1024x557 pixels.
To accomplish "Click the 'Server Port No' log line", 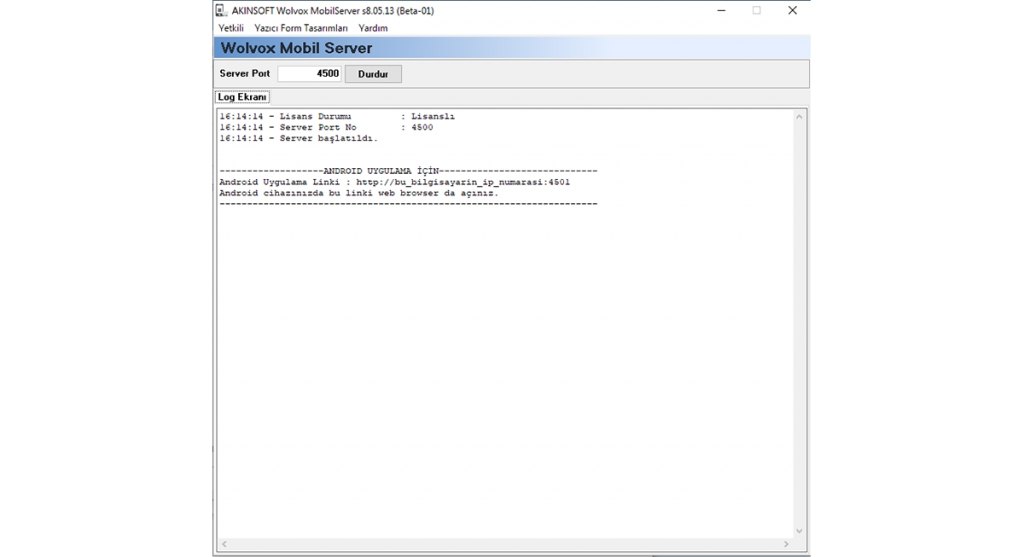I will (326, 127).
